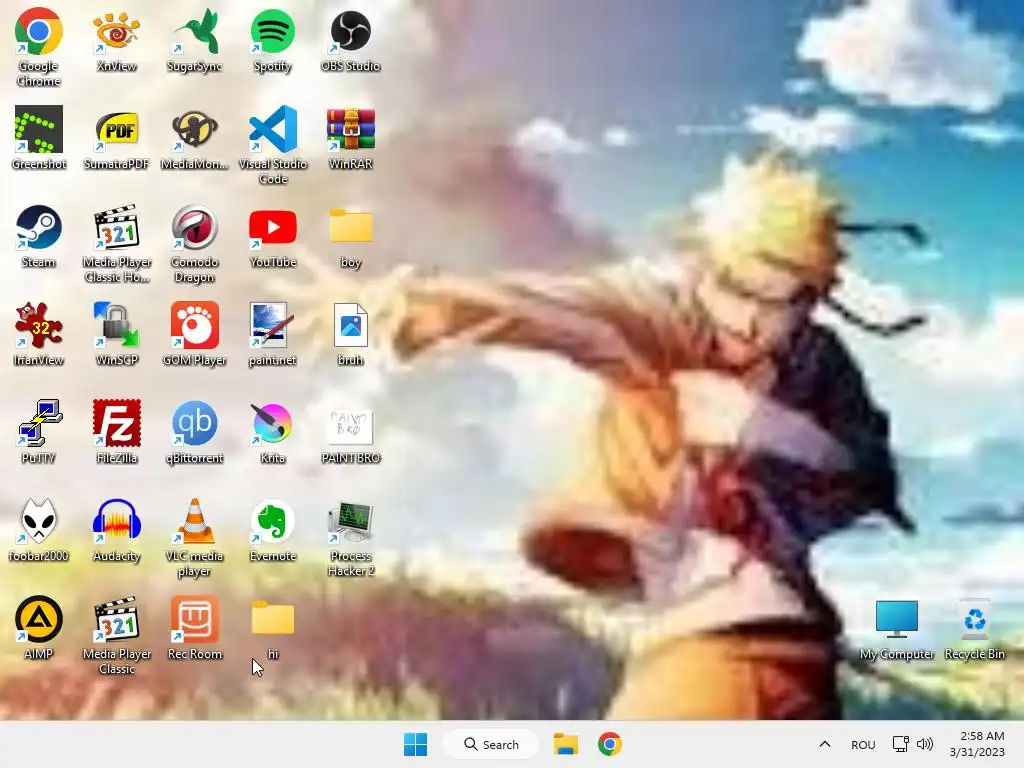Select the qBittorrent desktop icon
Viewport: 1024px width, 768px height.
[x=195, y=423]
